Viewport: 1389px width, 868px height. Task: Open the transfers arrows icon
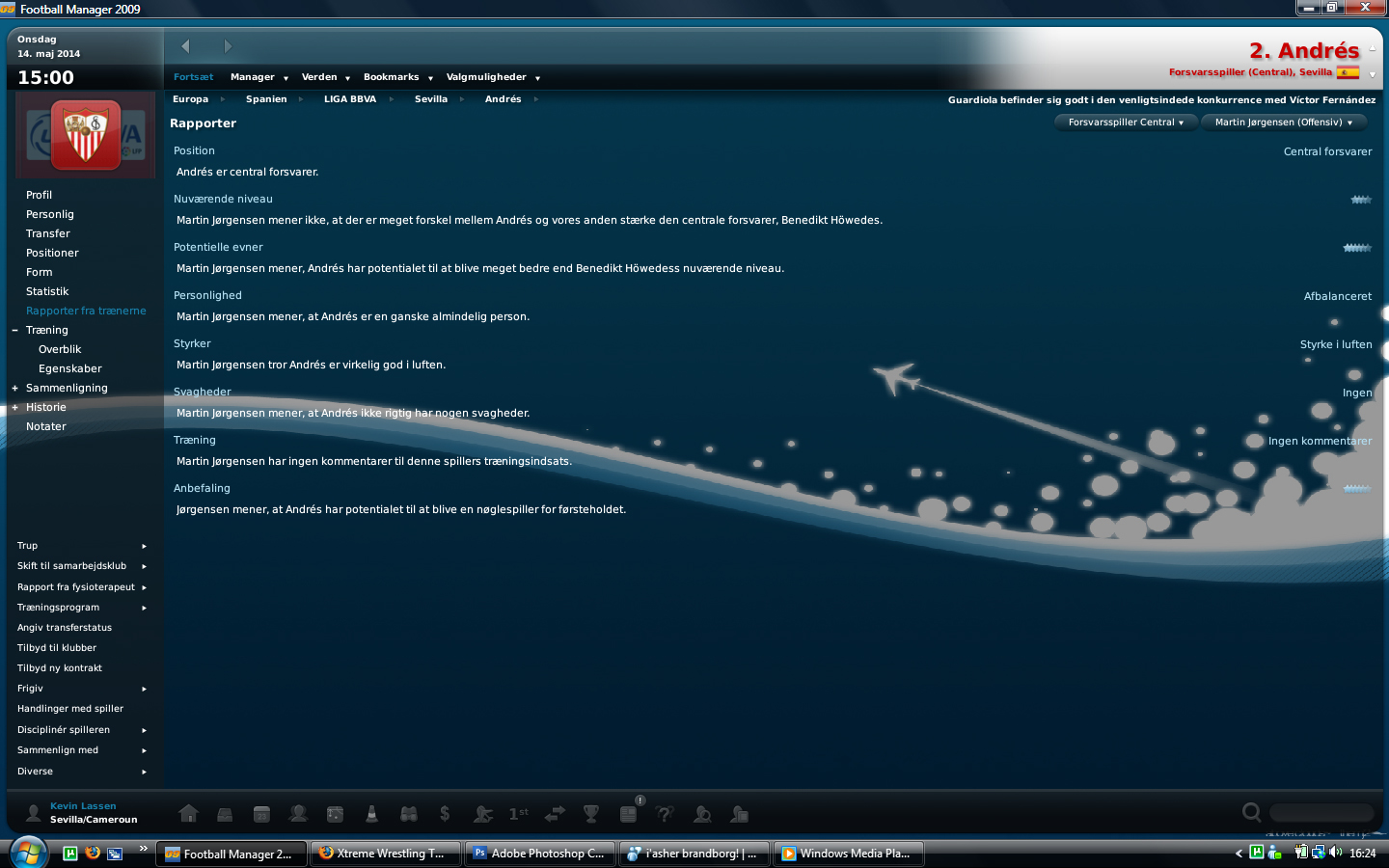[x=555, y=814]
